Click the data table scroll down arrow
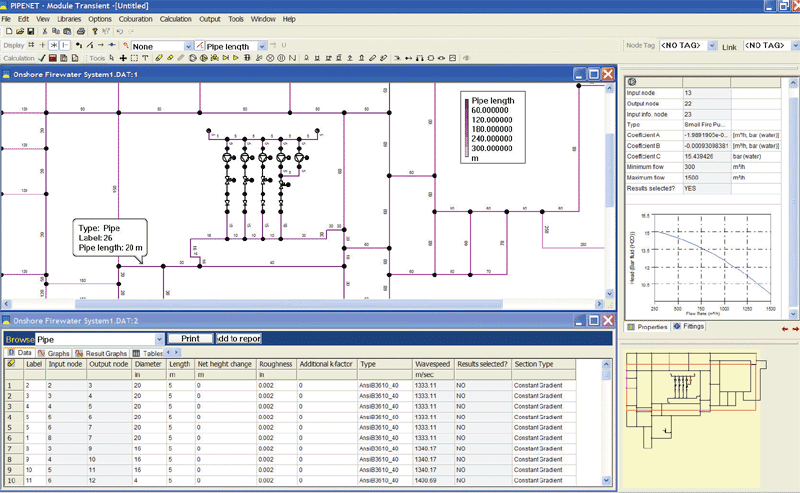The image size is (800, 493). (606, 480)
